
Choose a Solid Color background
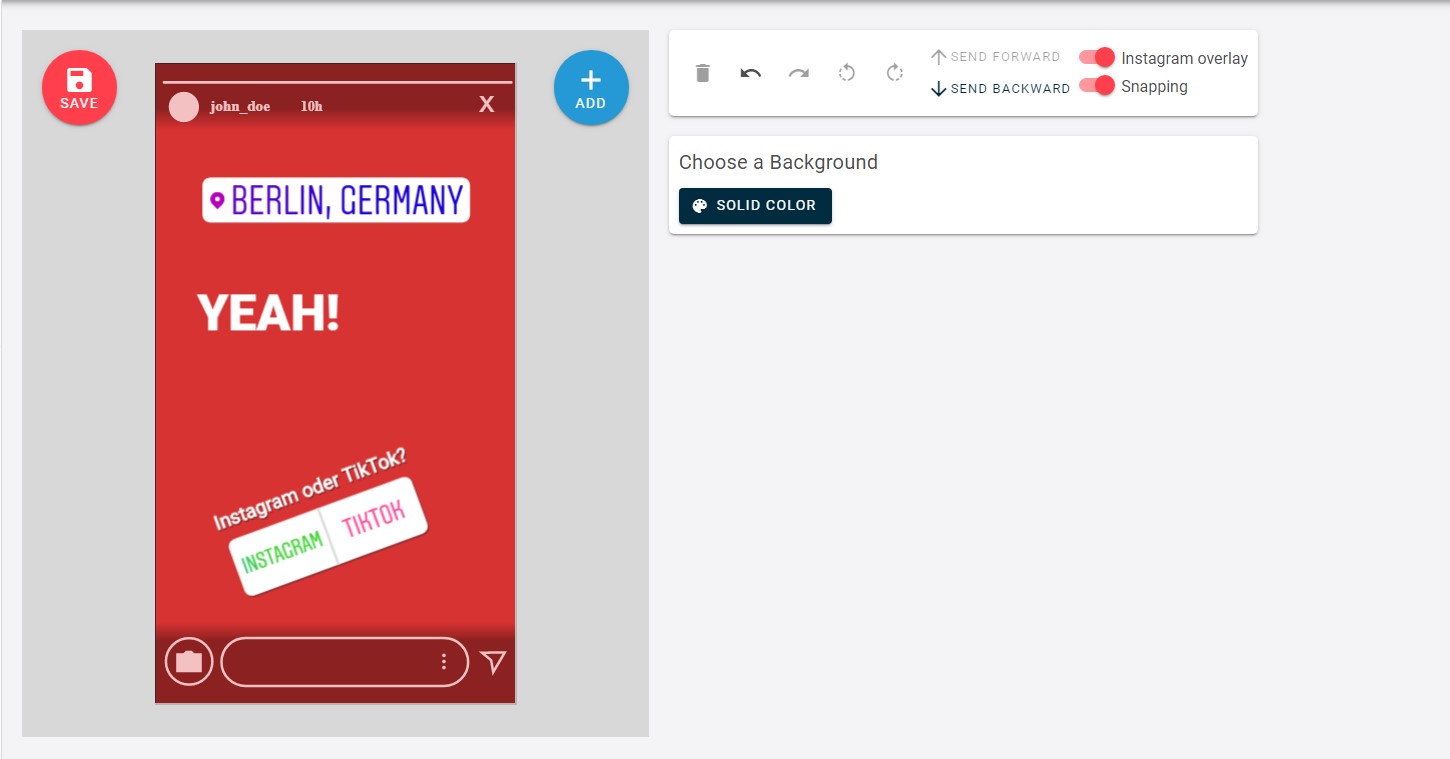click(755, 206)
